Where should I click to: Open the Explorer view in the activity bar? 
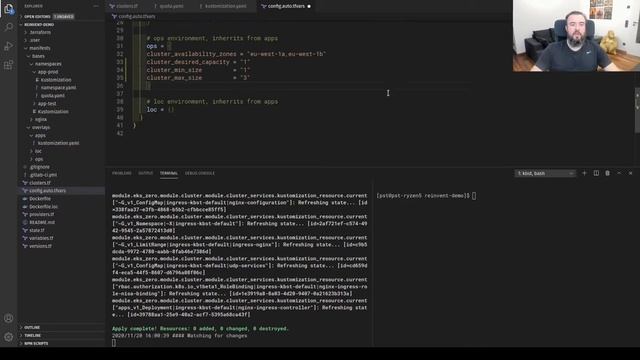pos(9,9)
